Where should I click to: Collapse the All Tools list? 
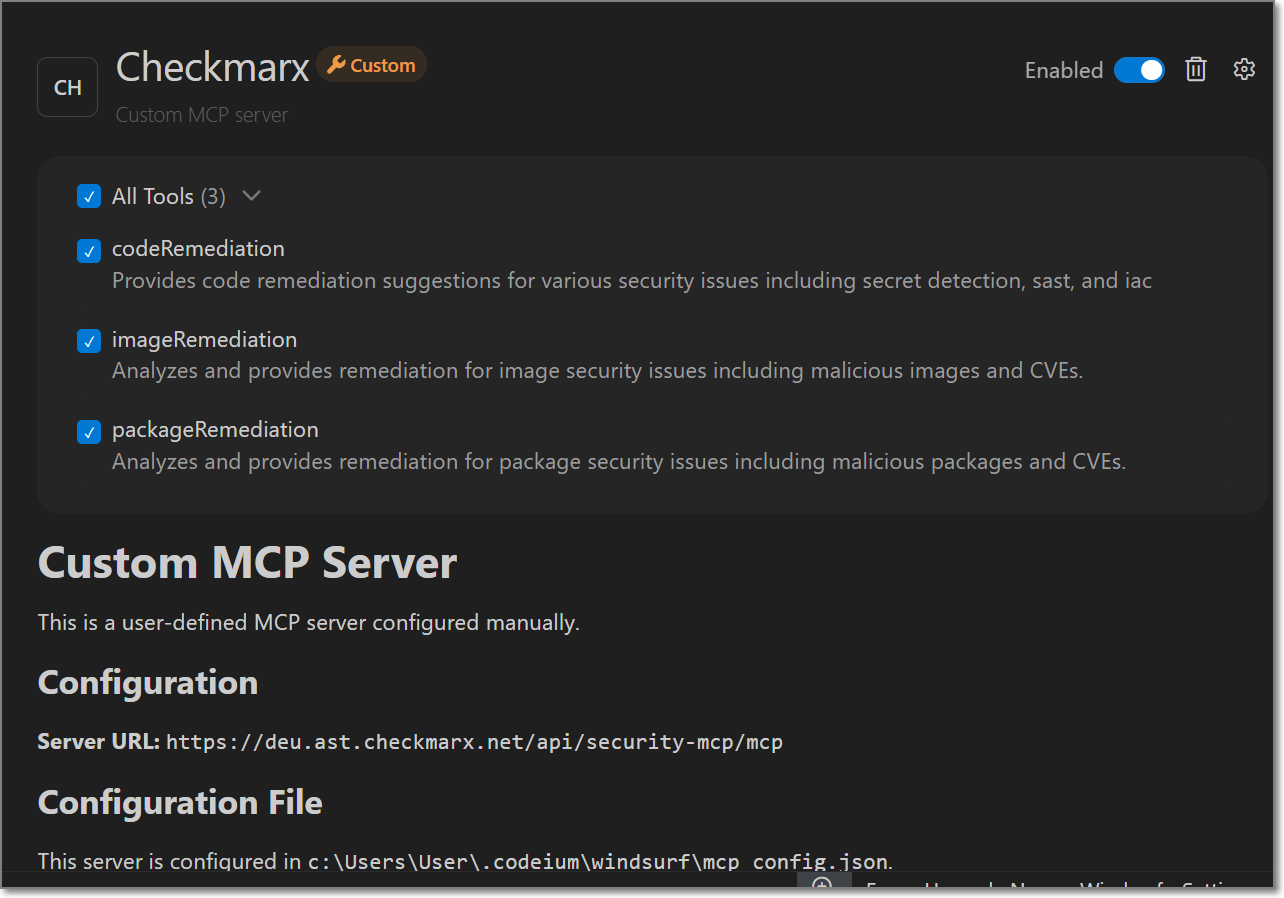point(251,196)
